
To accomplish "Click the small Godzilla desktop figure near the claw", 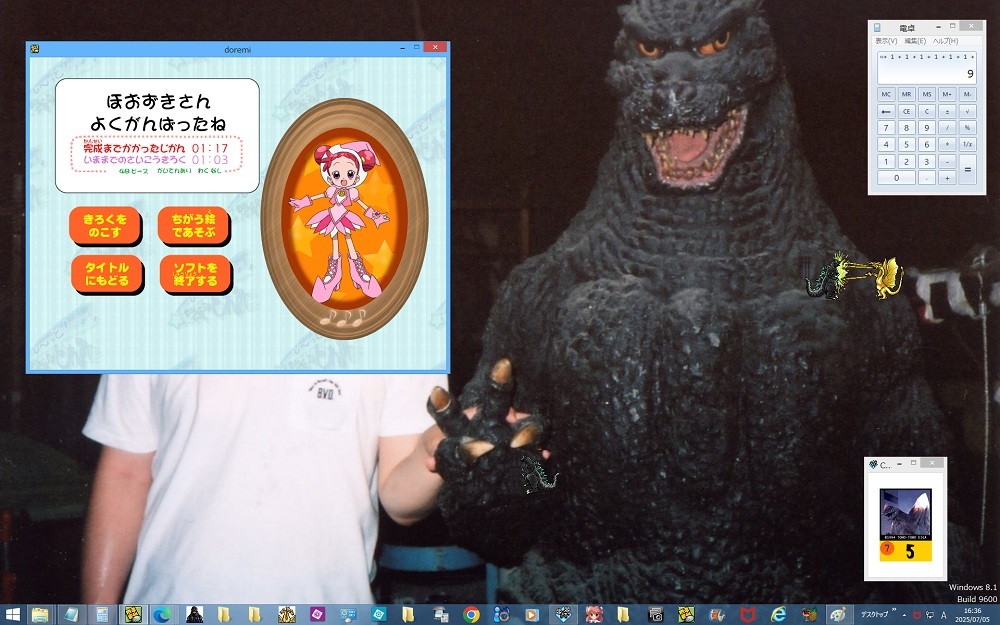I will click(539, 475).
